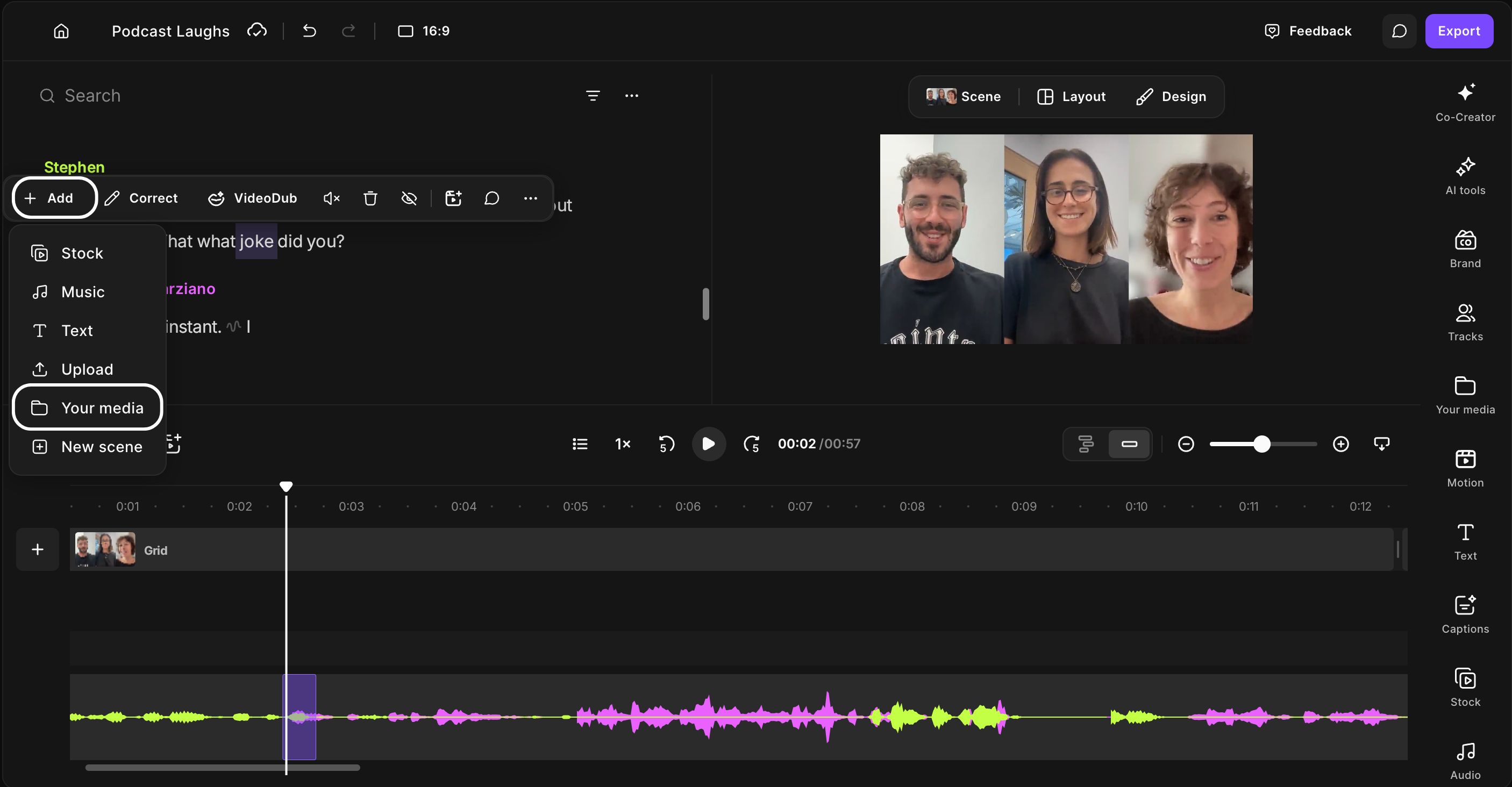Click the 0:06 mark on the ruler
This screenshot has height=787, width=1512.
688,506
